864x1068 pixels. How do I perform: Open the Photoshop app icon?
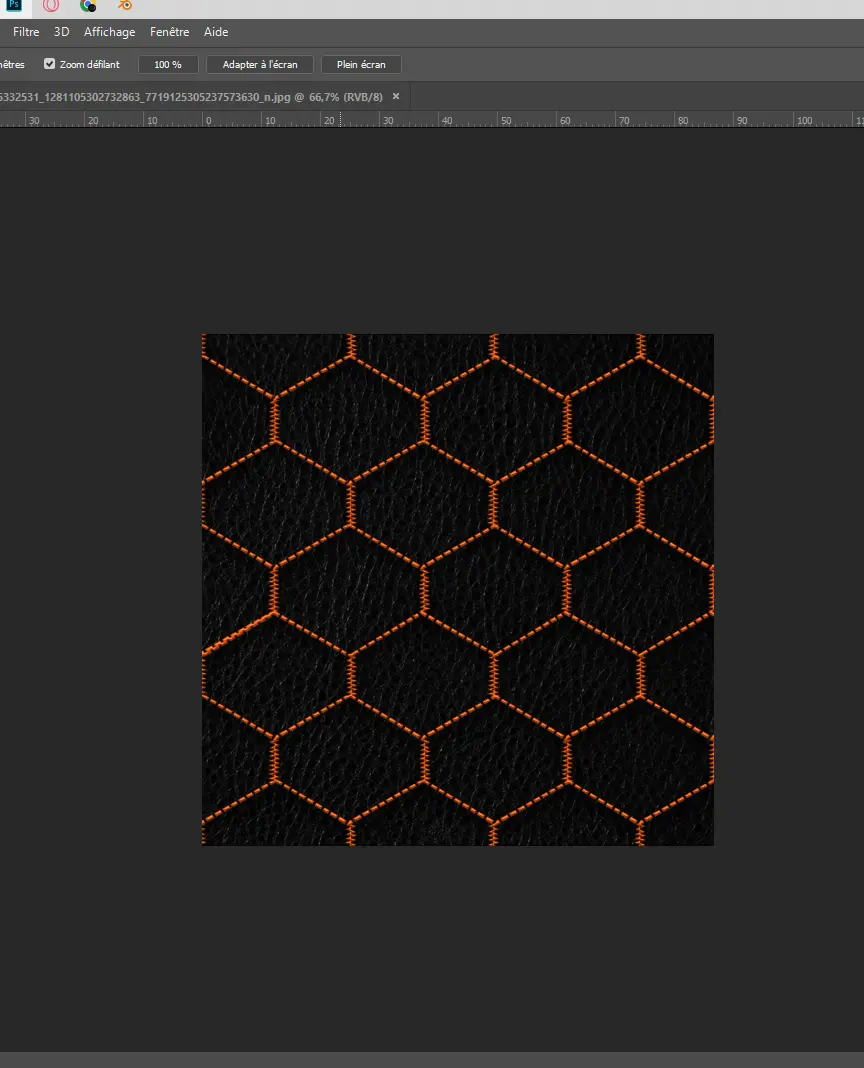14,5
